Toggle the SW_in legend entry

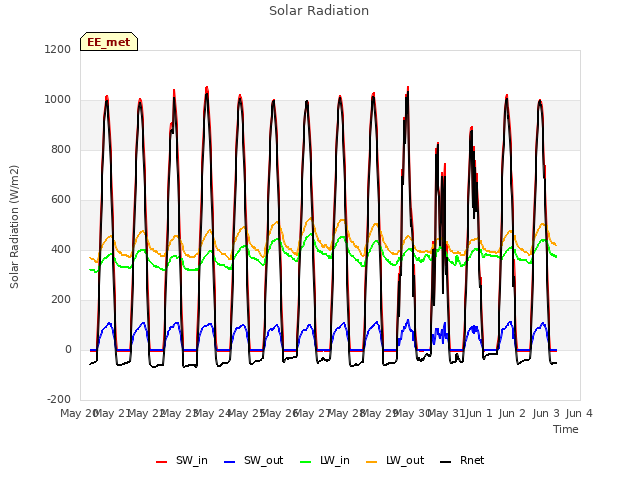click(x=182, y=460)
